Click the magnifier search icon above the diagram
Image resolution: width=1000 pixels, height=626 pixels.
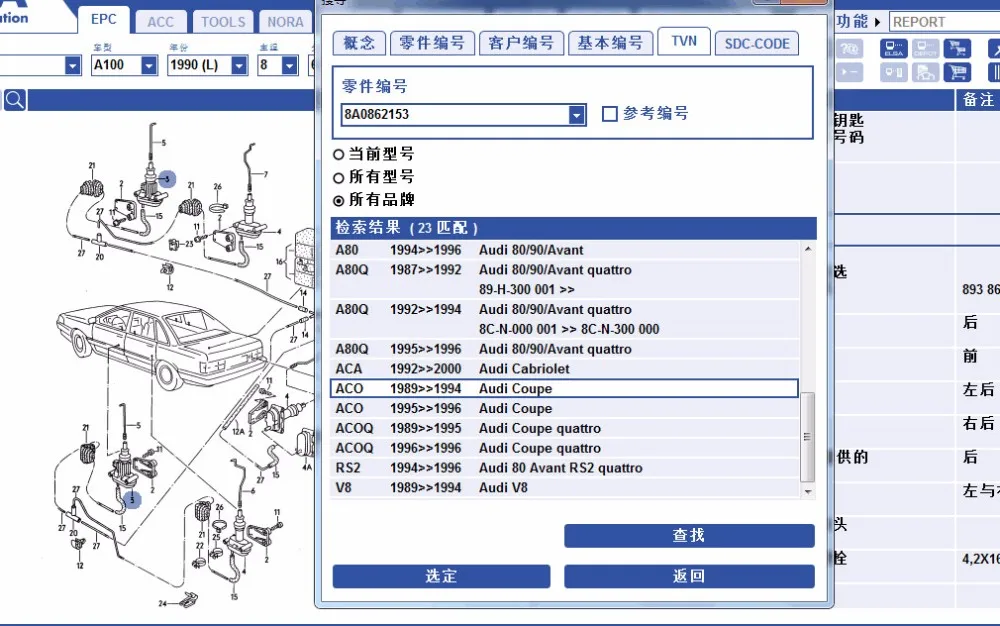[x=14, y=100]
